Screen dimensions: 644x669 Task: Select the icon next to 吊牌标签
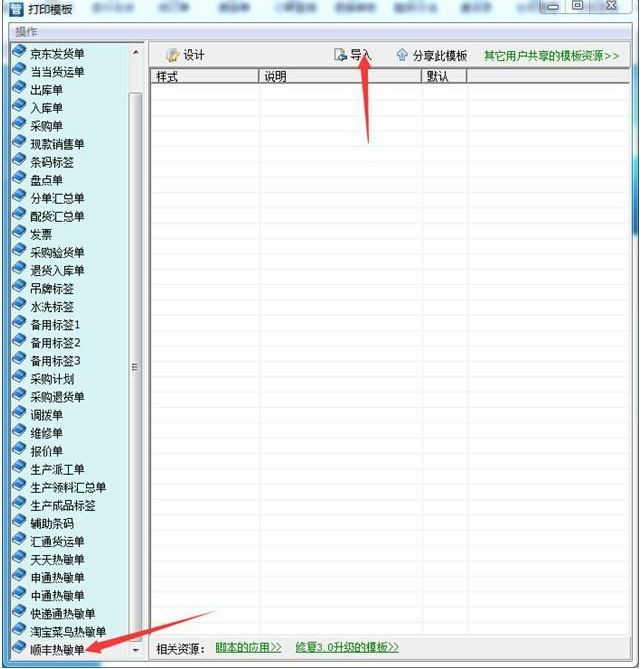pos(19,288)
